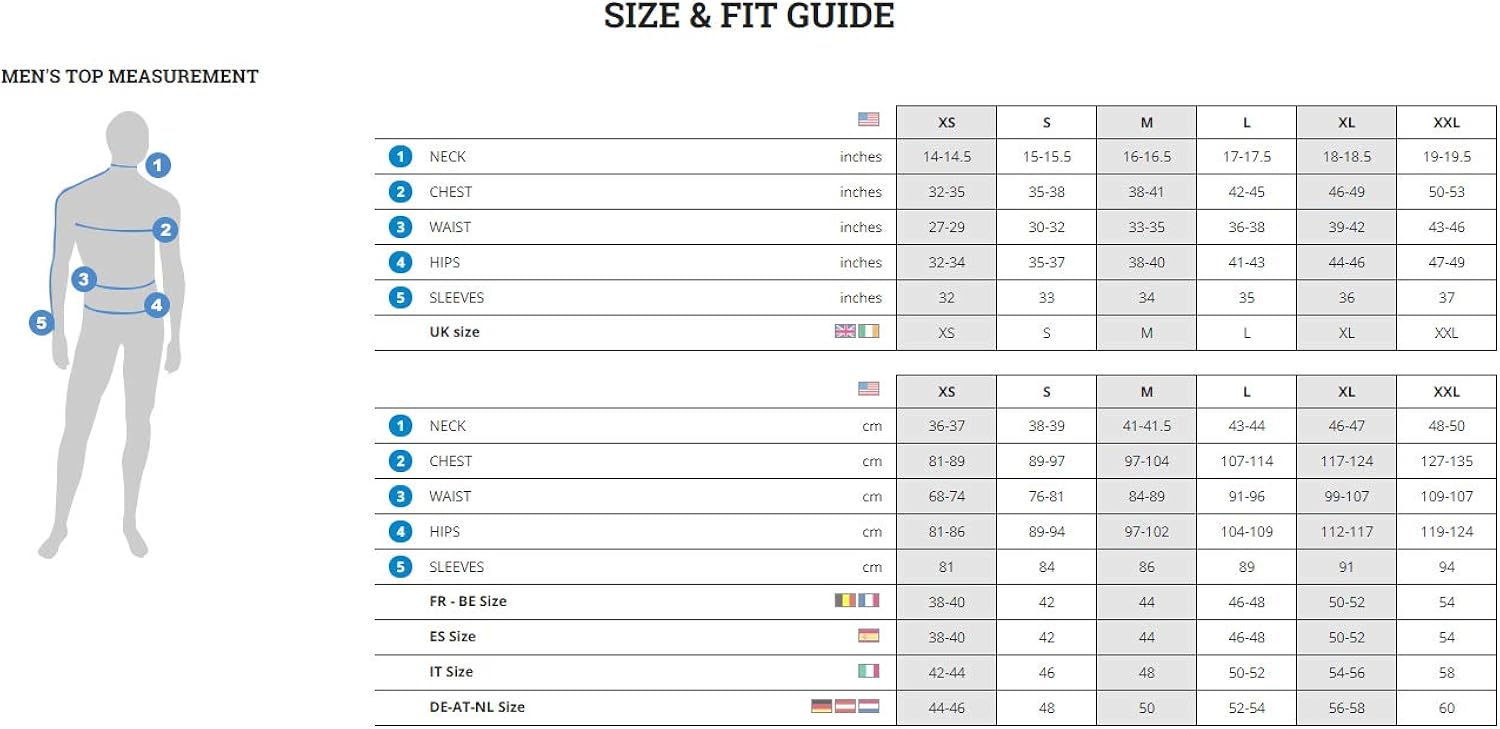Click the number 2 badge beside CHEST in the inches table
The height and width of the screenshot is (729, 1500).
(x=401, y=192)
